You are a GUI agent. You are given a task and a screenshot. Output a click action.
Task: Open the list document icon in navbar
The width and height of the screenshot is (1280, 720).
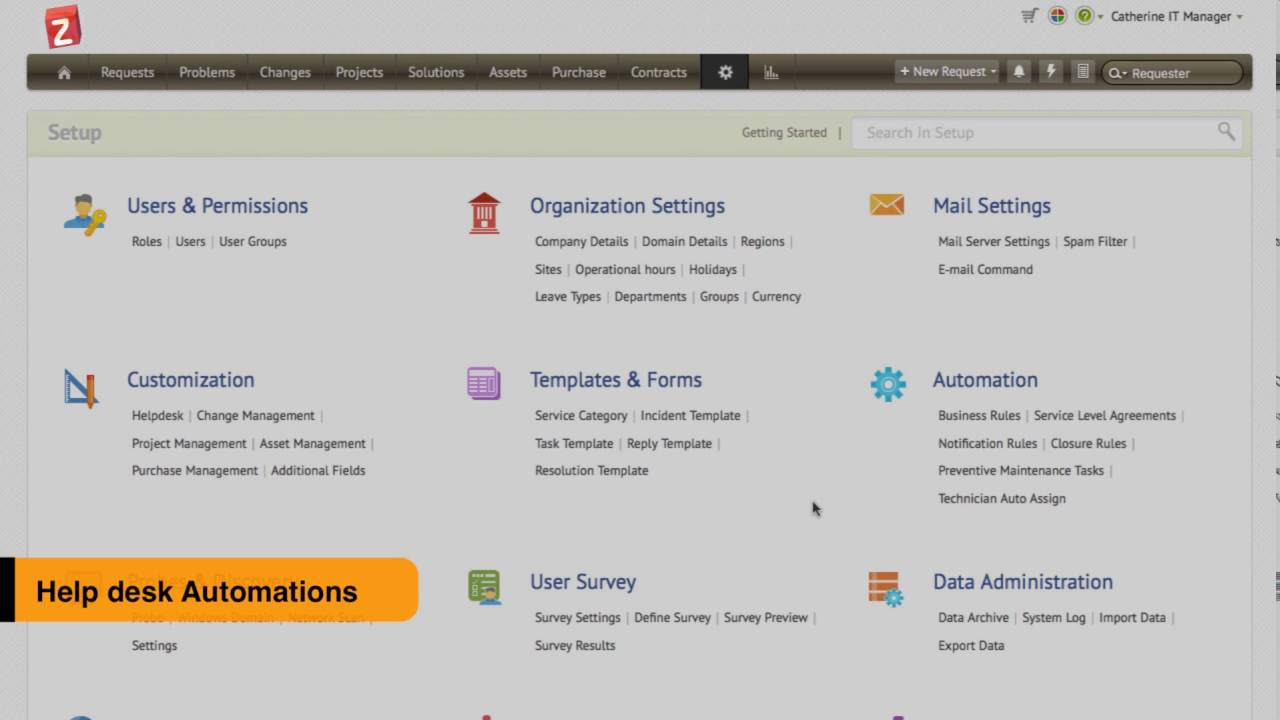[x=1082, y=72]
